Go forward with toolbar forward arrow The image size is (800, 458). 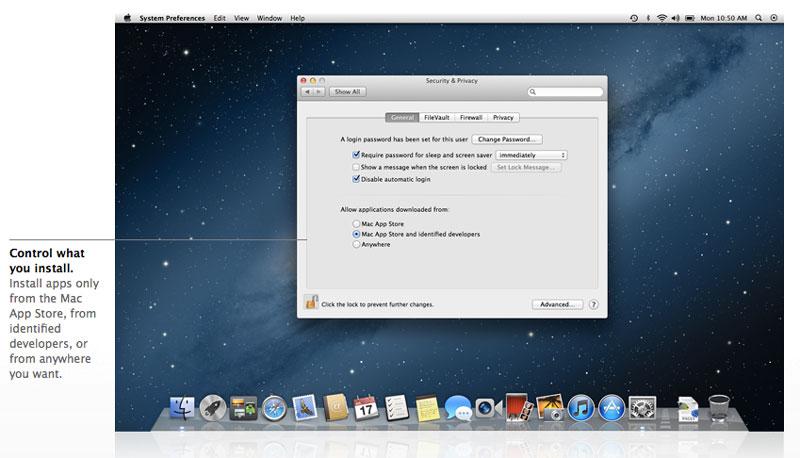pos(319,92)
